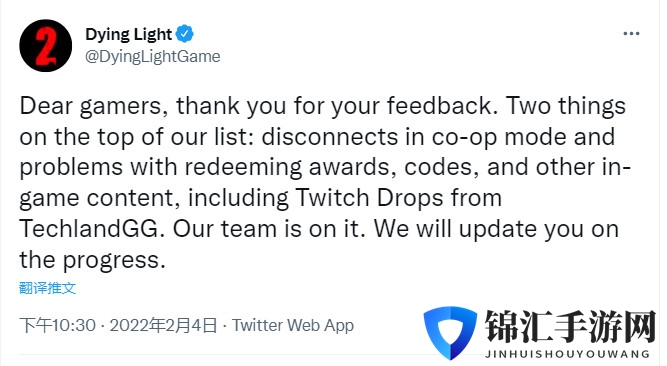Click the words Twitch Drops in tweet
The image size is (667, 366).
pos(370,198)
